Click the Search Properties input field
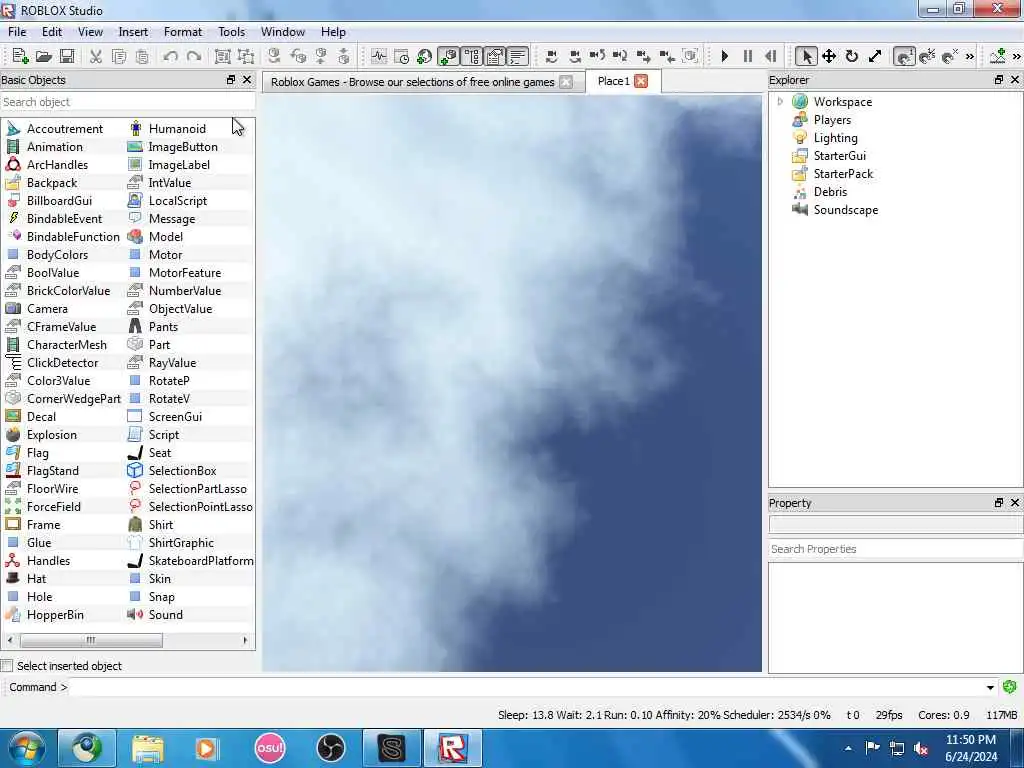1024x768 pixels. 895,549
